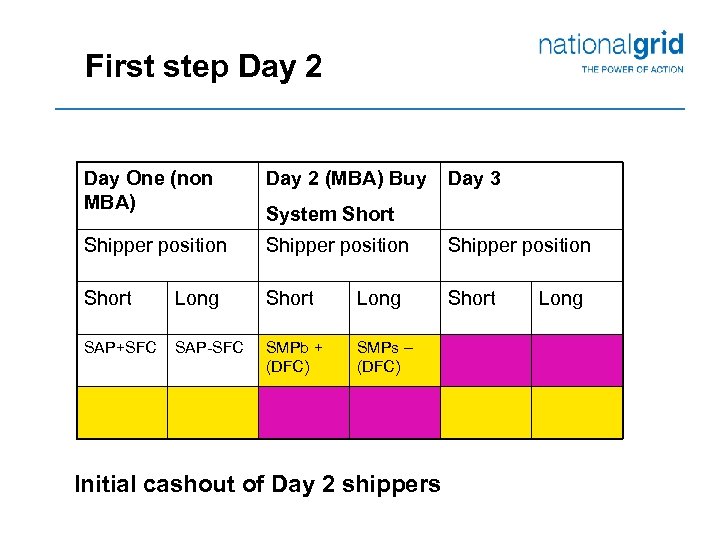The width and height of the screenshot is (720, 540).
Task: Click the "Long" cell in Day 2 column
Action: (x=378, y=298)
